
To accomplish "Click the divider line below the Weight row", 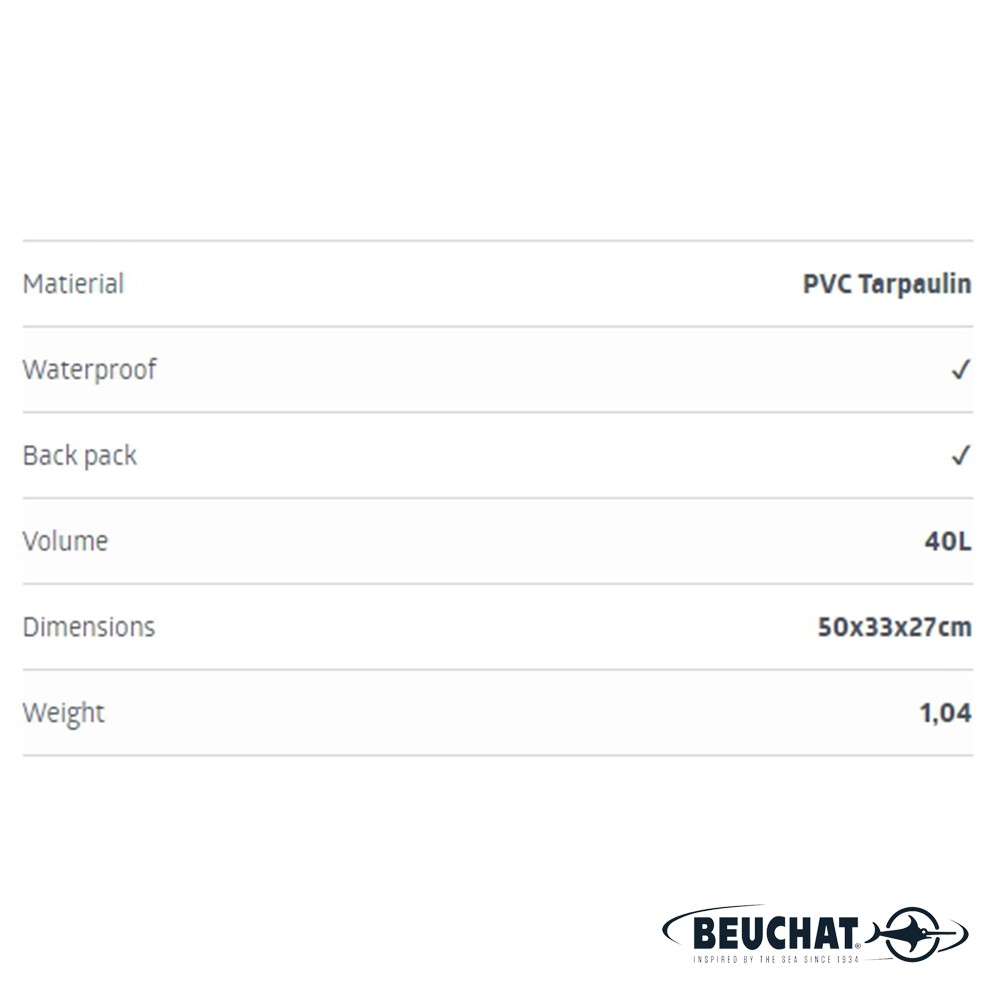I will 497,756.
